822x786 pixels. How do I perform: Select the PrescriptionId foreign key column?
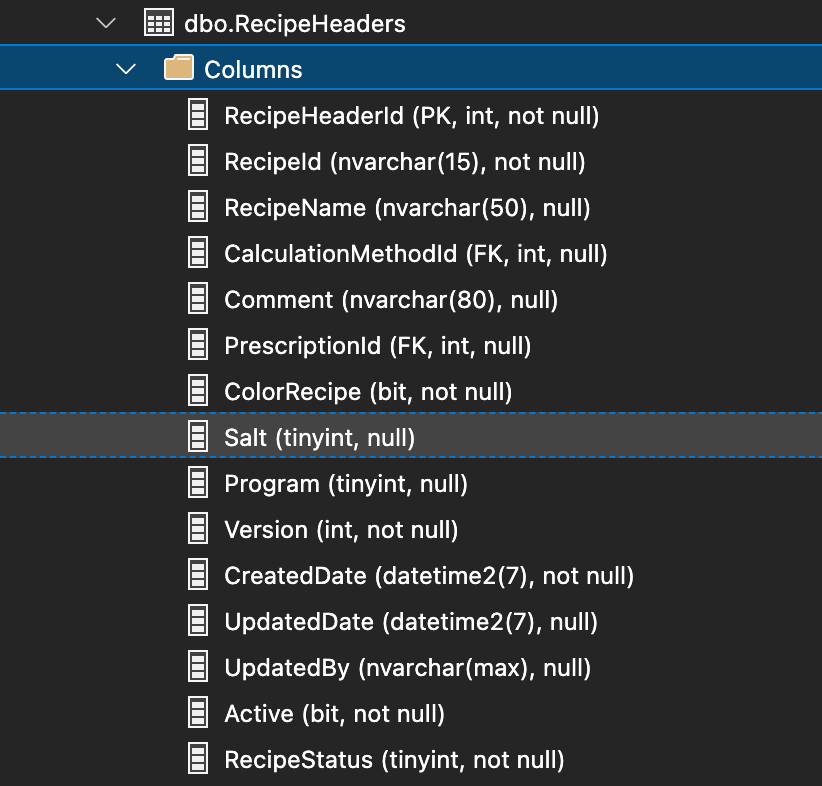pyautogui.click(x=377, y=346)
